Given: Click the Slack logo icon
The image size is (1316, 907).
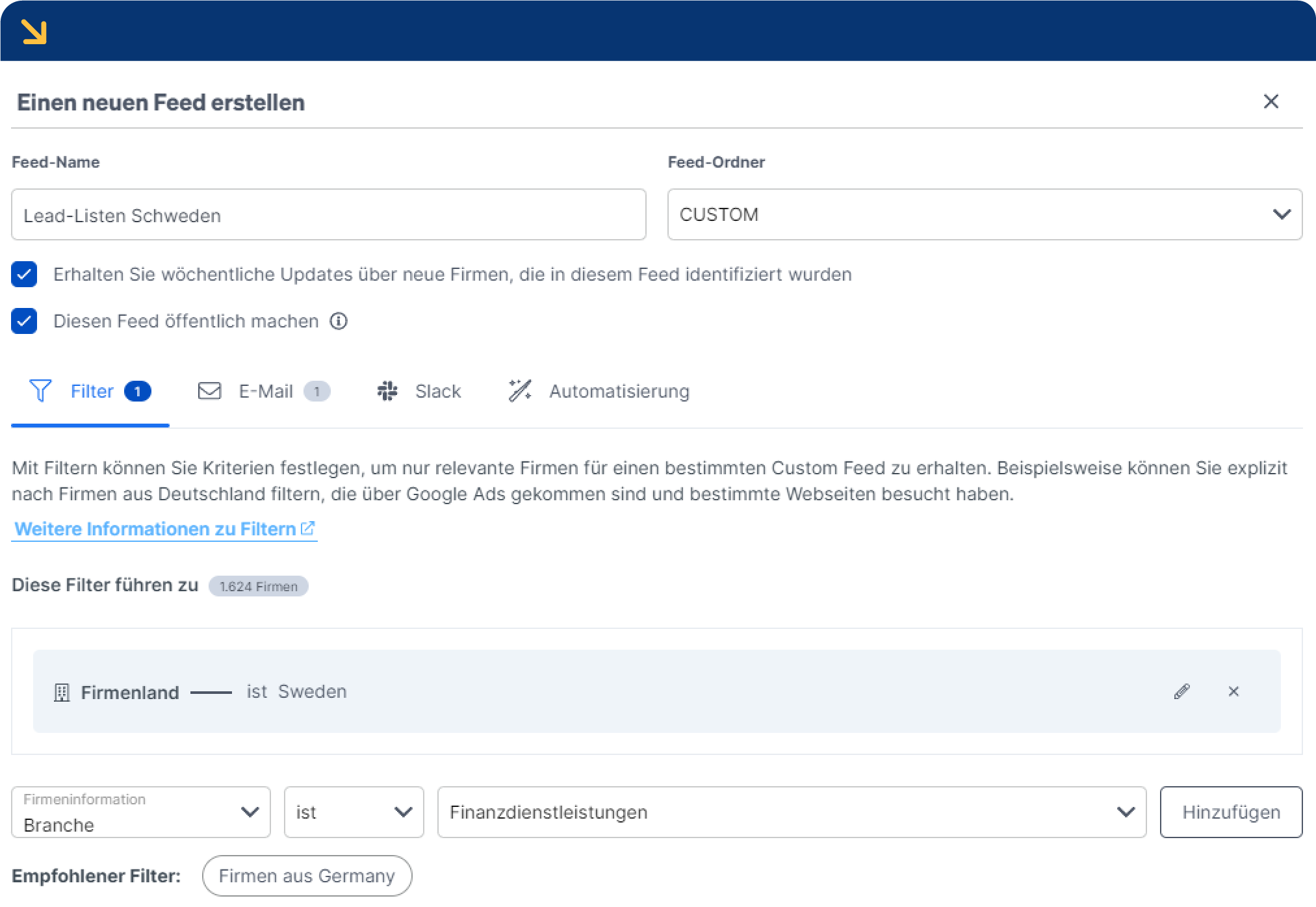Looking at the screenshot, I should tap(387, 391).
